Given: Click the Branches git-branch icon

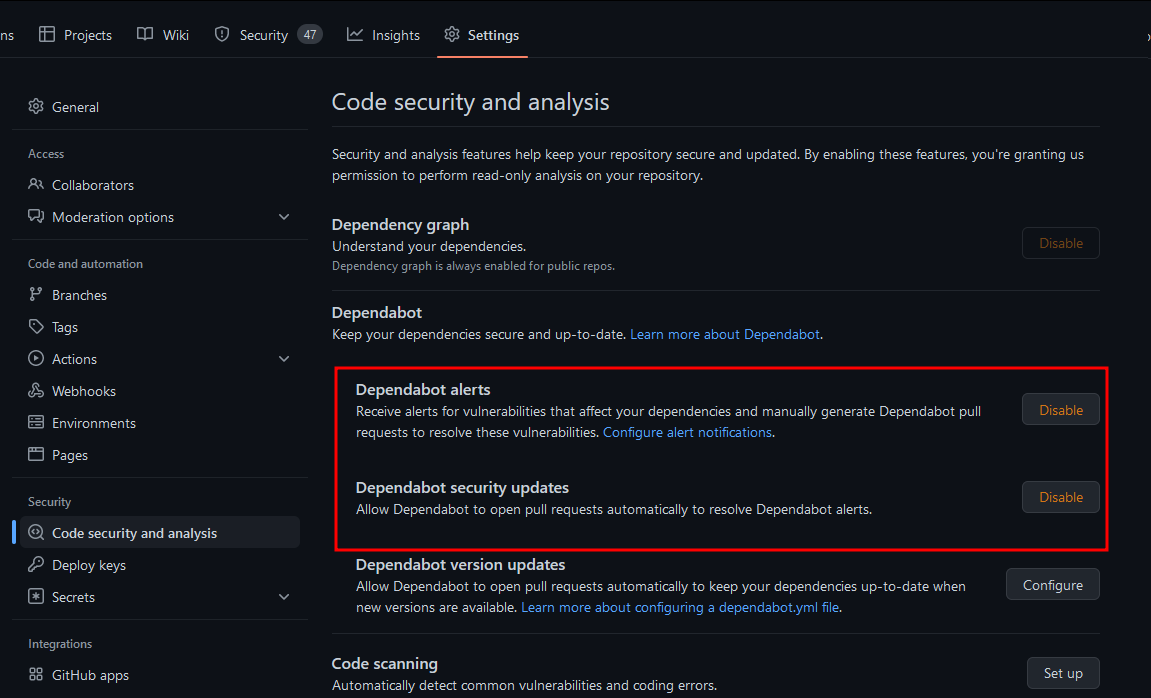Looking at the screenshot, I should point(36,294).
